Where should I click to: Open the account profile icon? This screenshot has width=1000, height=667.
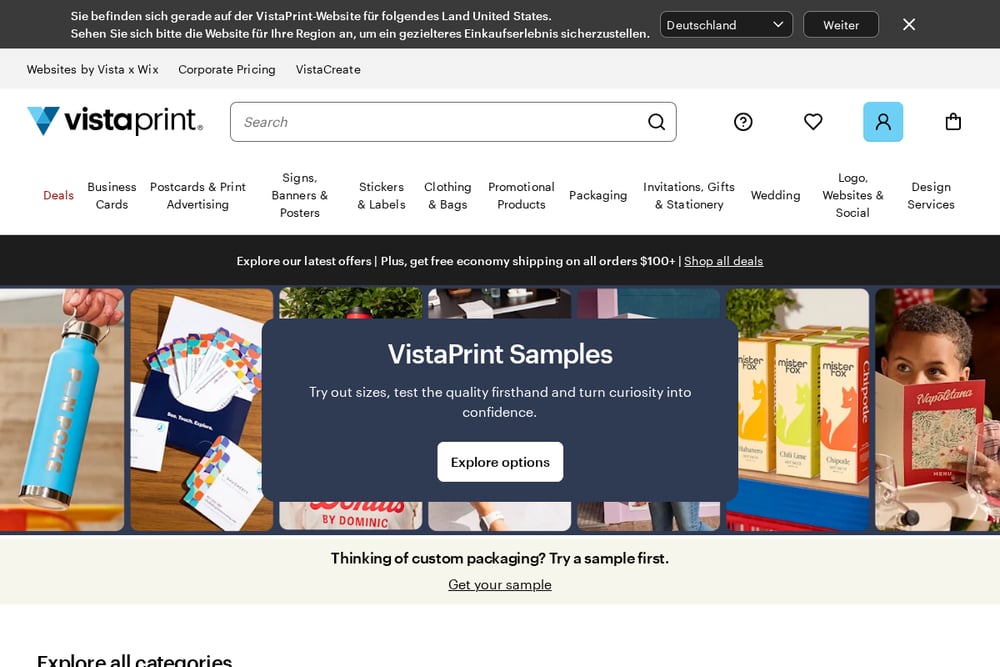click(x=883, y=122)
